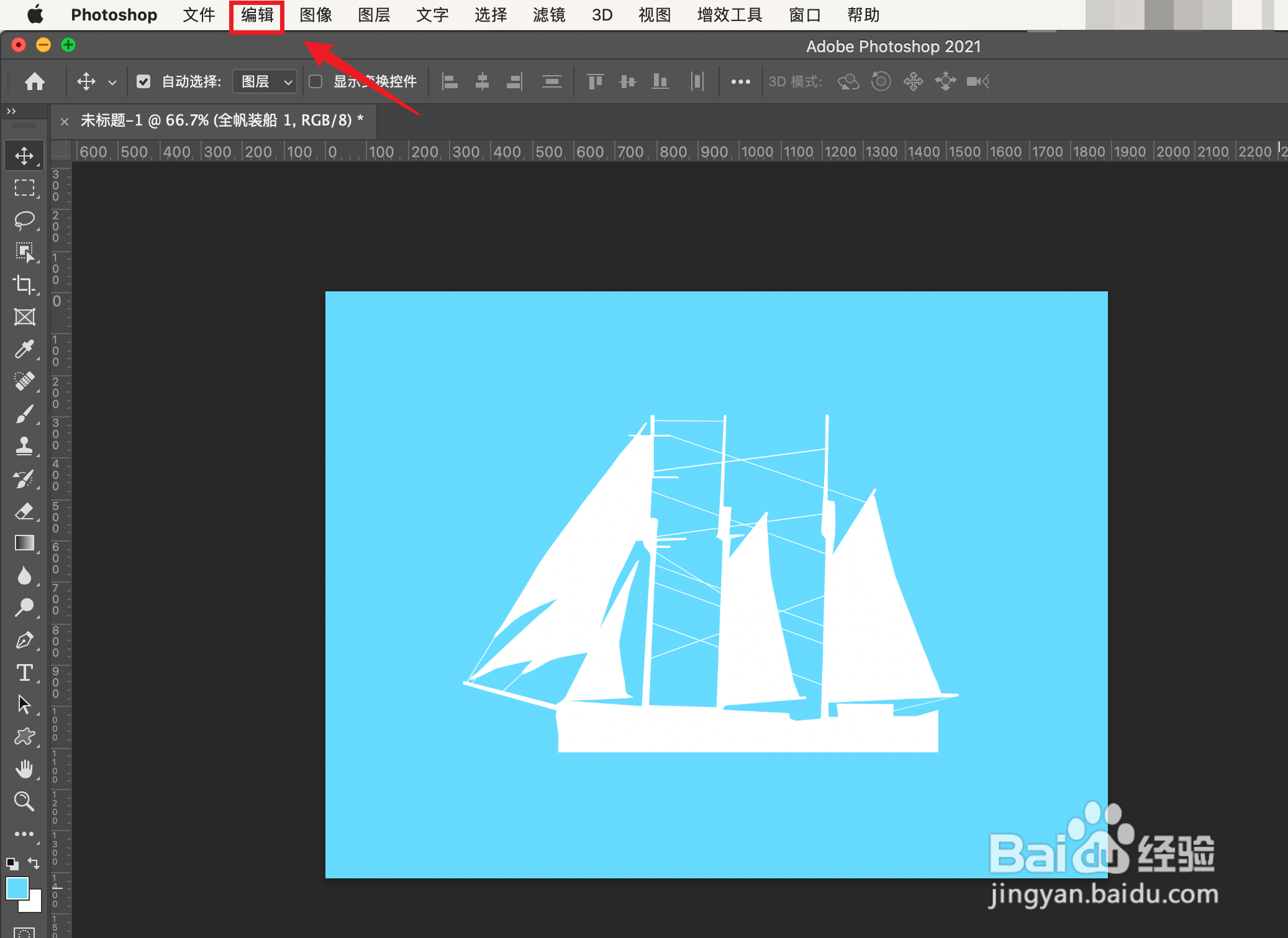
Task: Select the Pen tool
Action: click(24, 640)
